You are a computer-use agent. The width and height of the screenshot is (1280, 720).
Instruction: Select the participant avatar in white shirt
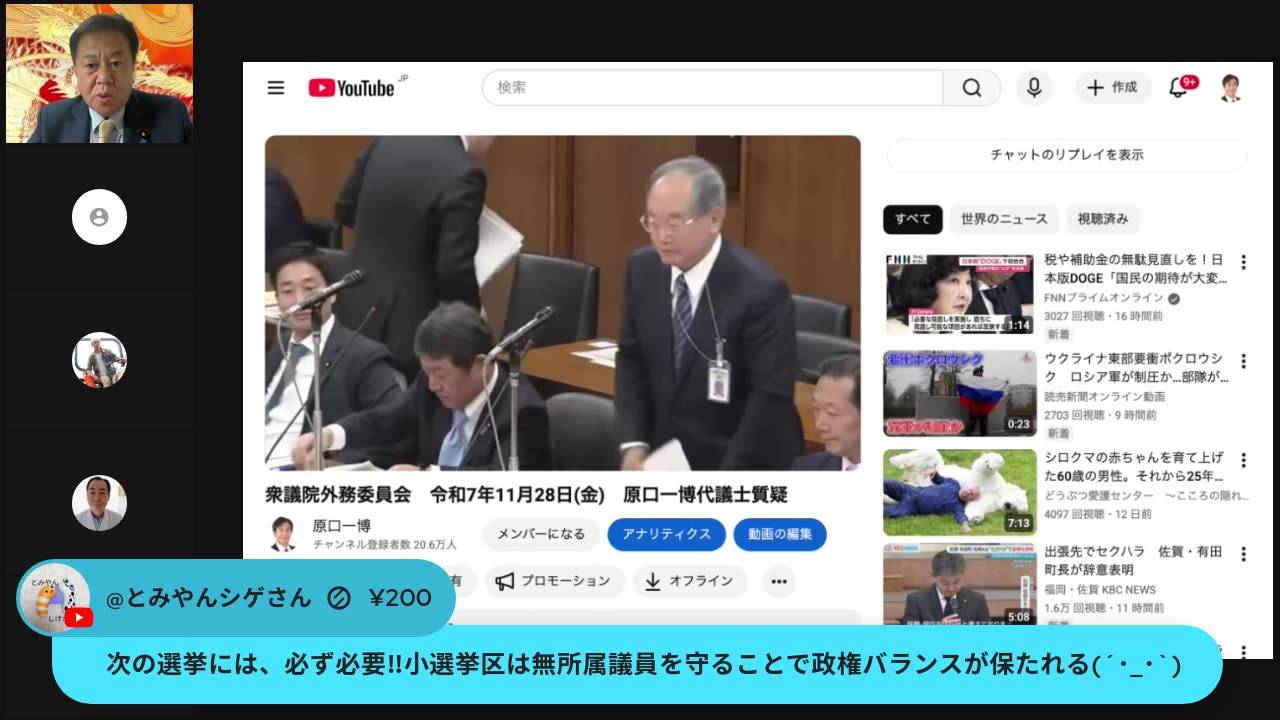(99, 503)
